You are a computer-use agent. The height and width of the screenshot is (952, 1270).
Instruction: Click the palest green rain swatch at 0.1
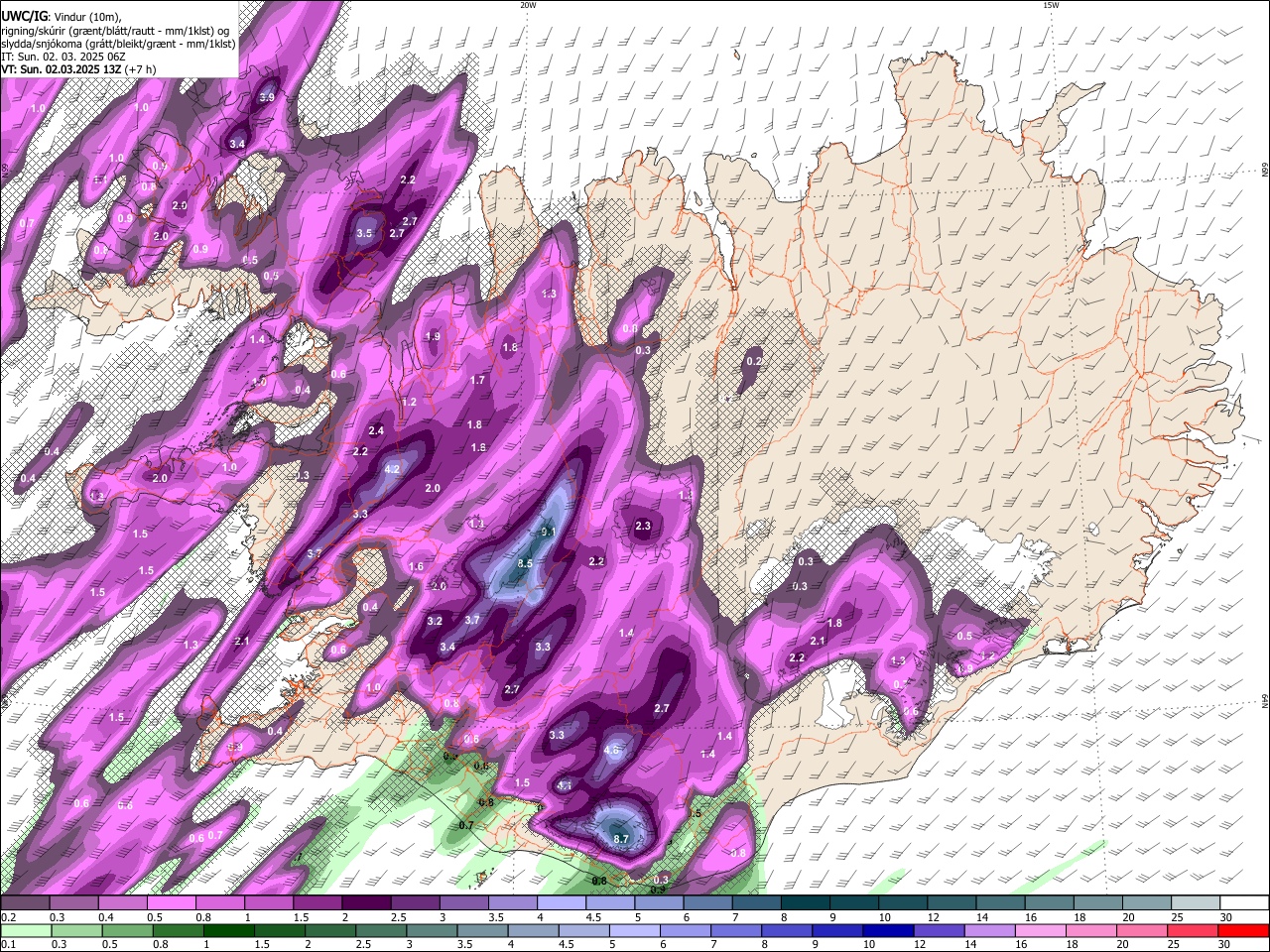point(27,930)
